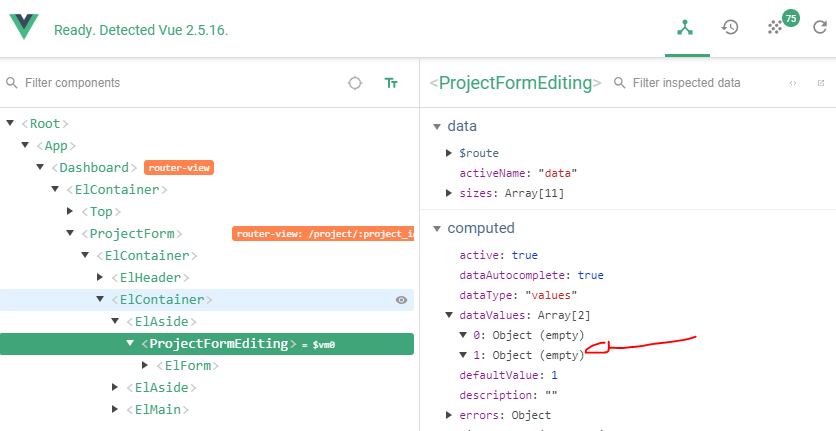Click the filter inspected data search icon
This screenshot has height=431, width=836.
(x=619, y=83)
